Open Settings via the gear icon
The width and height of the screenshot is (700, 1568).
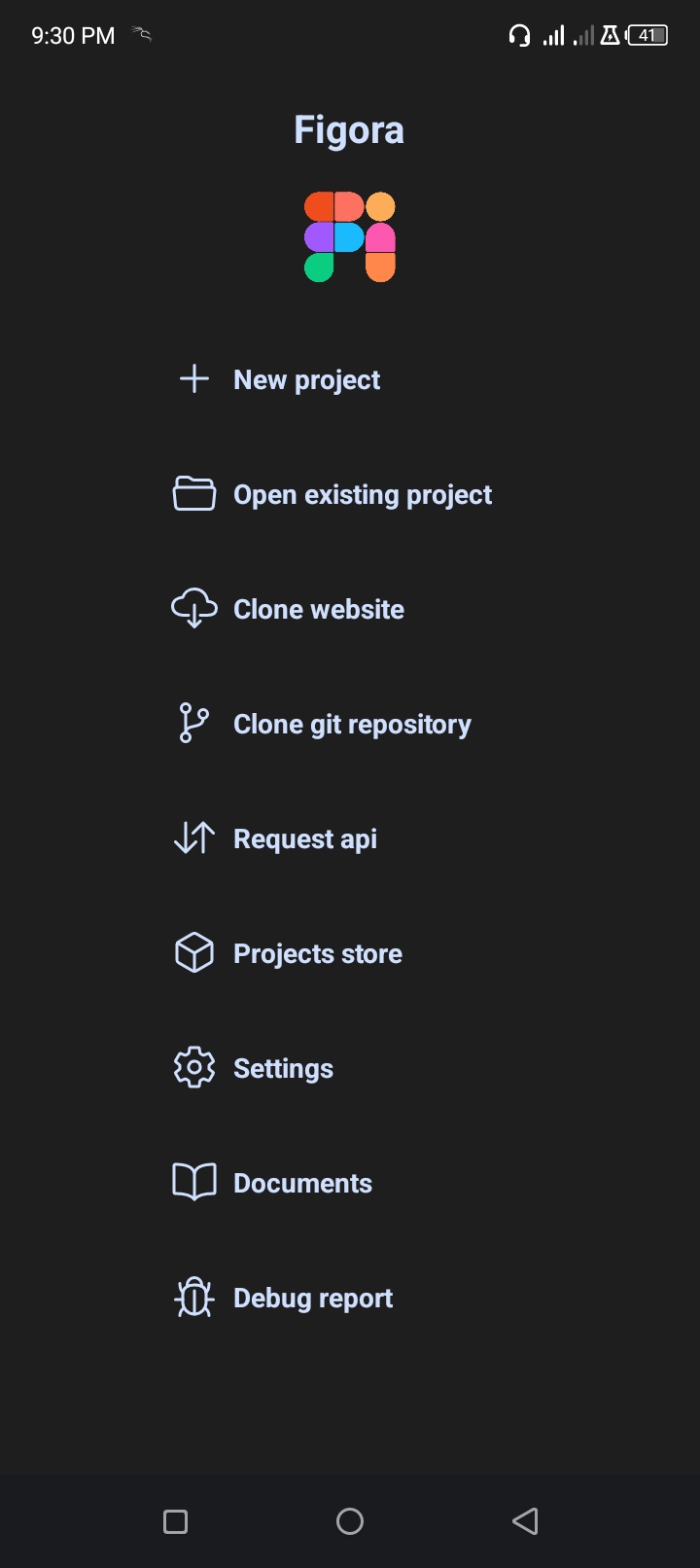tap(193, 1067)
